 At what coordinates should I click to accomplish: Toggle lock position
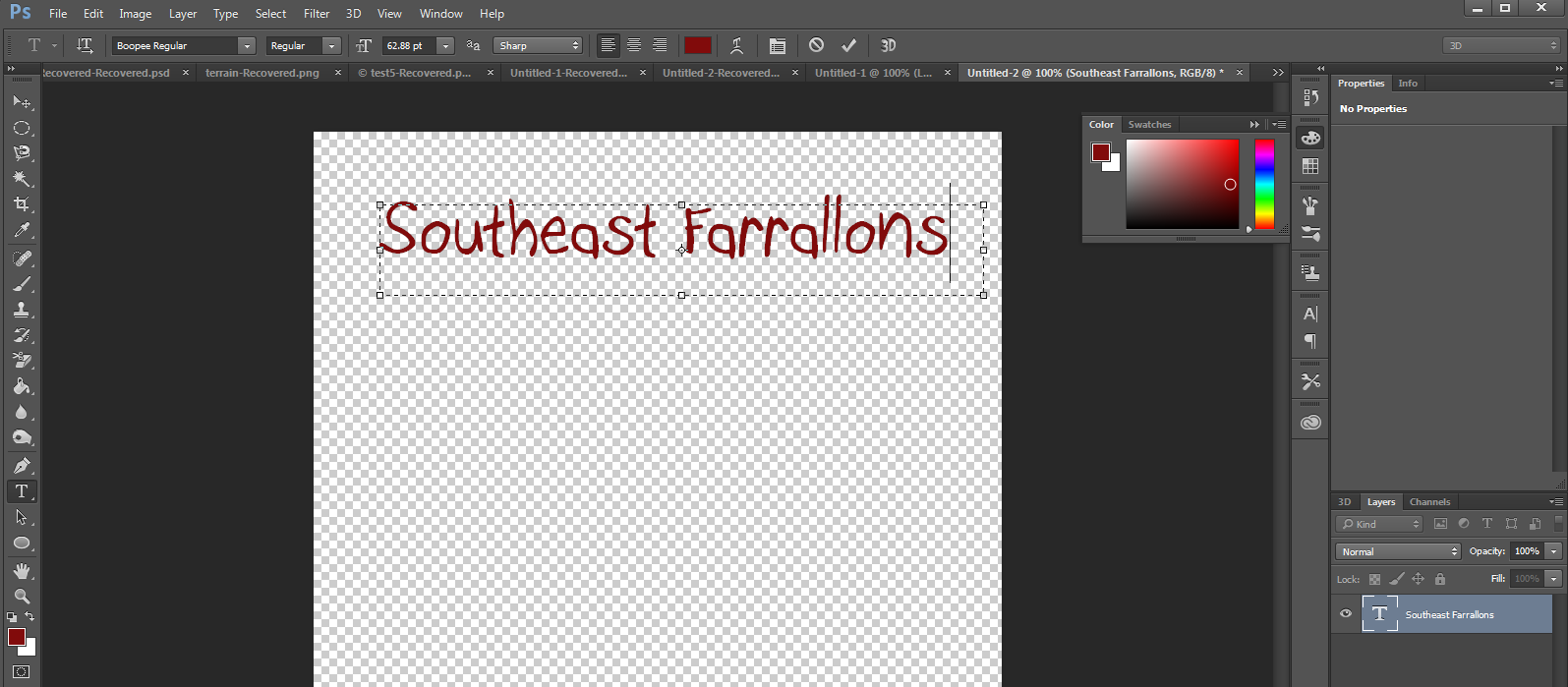[1418, 579]
